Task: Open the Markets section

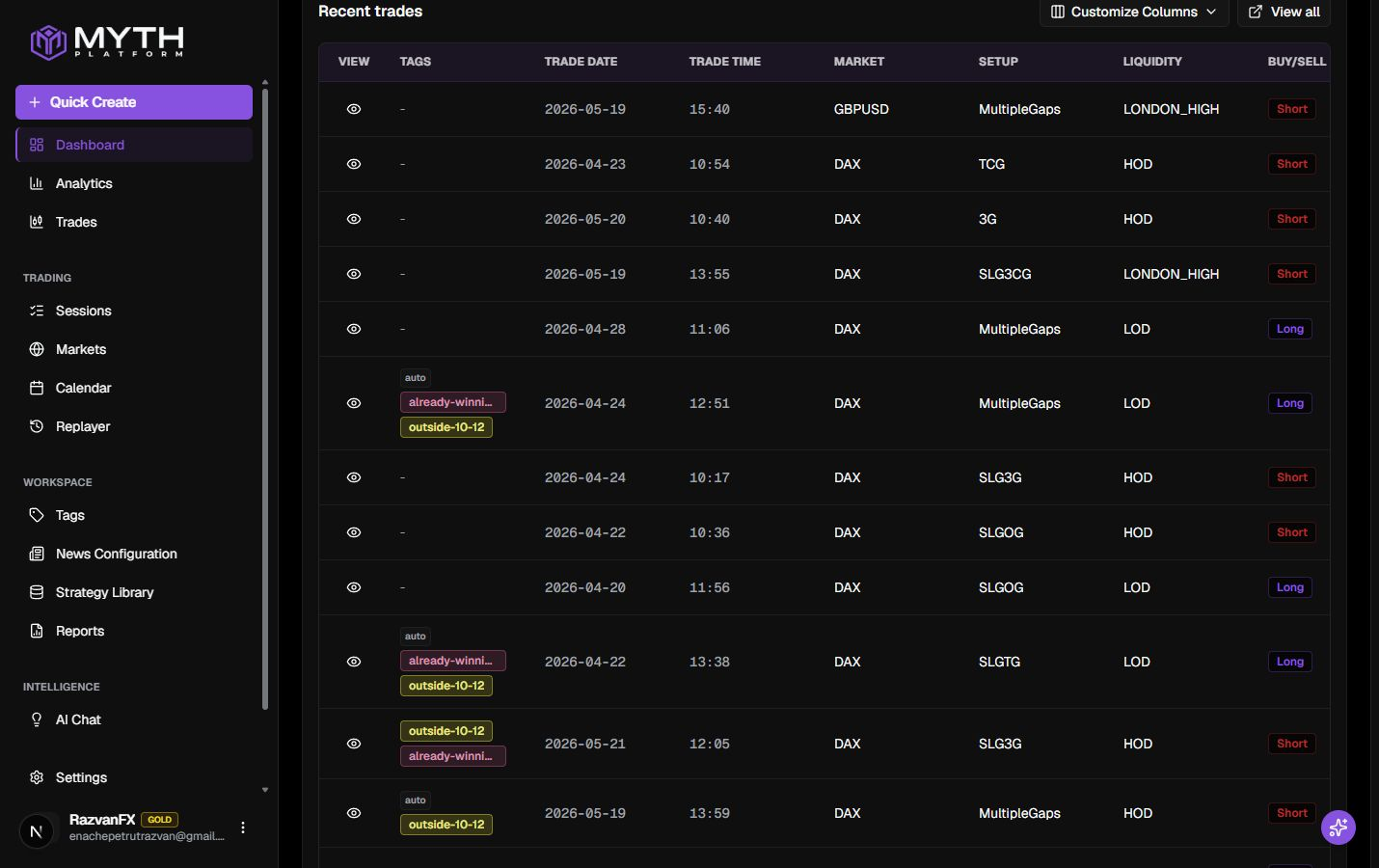Action: click(134, 349)
